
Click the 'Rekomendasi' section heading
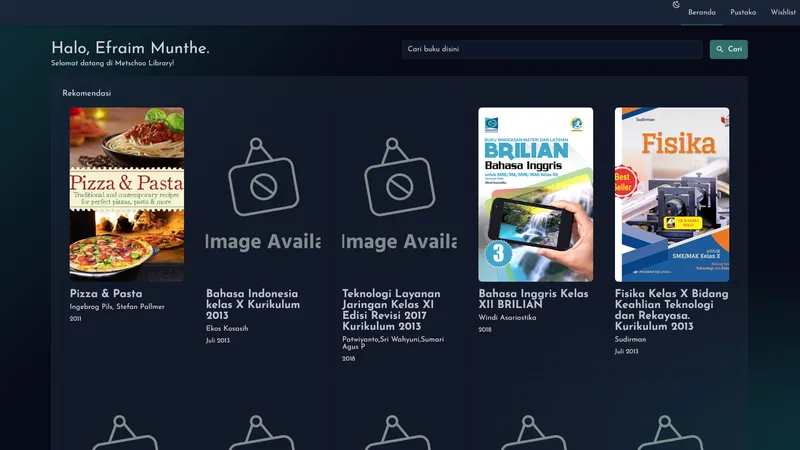[x=87, y=93]
